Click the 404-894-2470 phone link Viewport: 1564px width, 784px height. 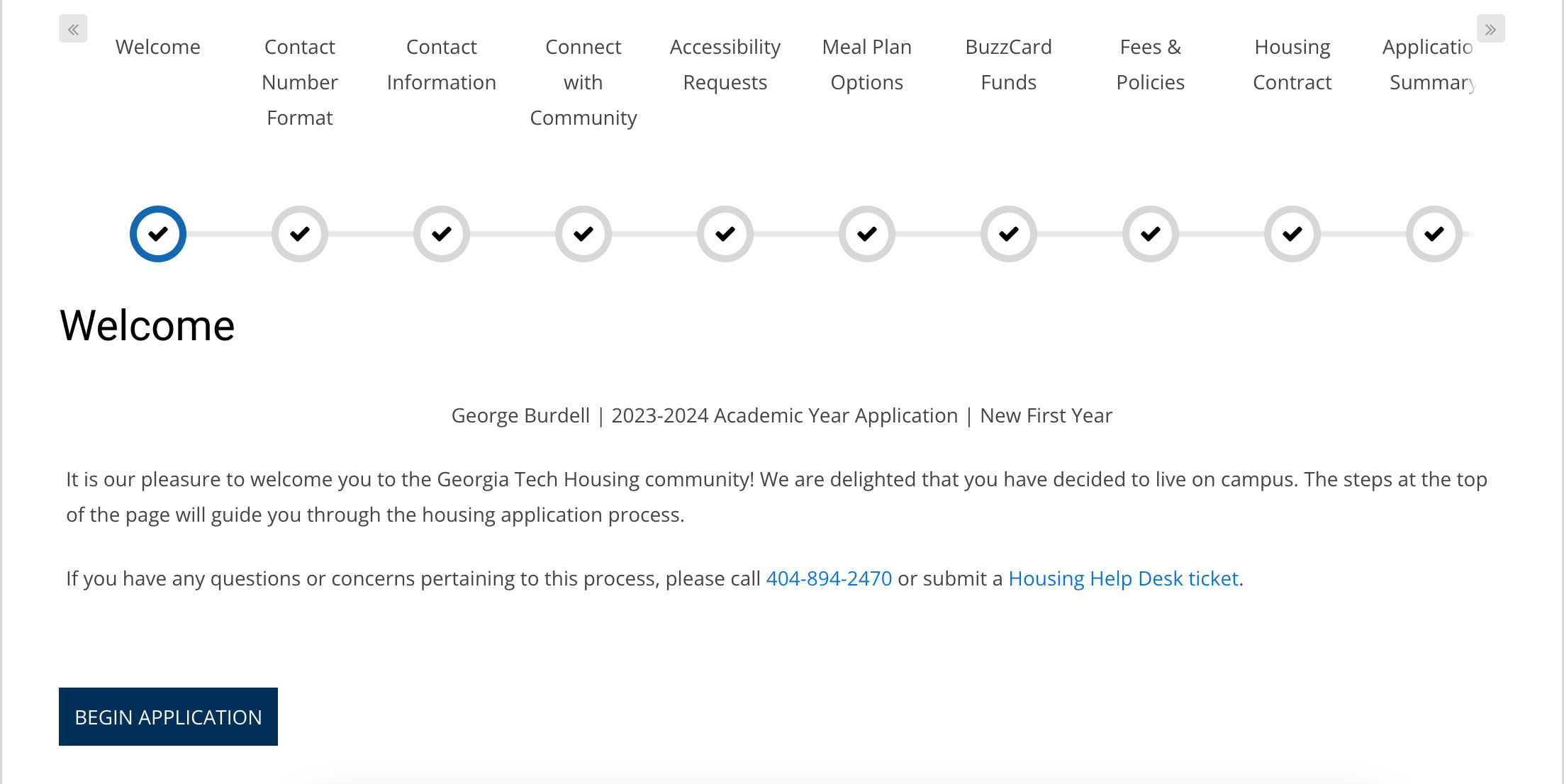pyautogui.click(x=829, y=578)
